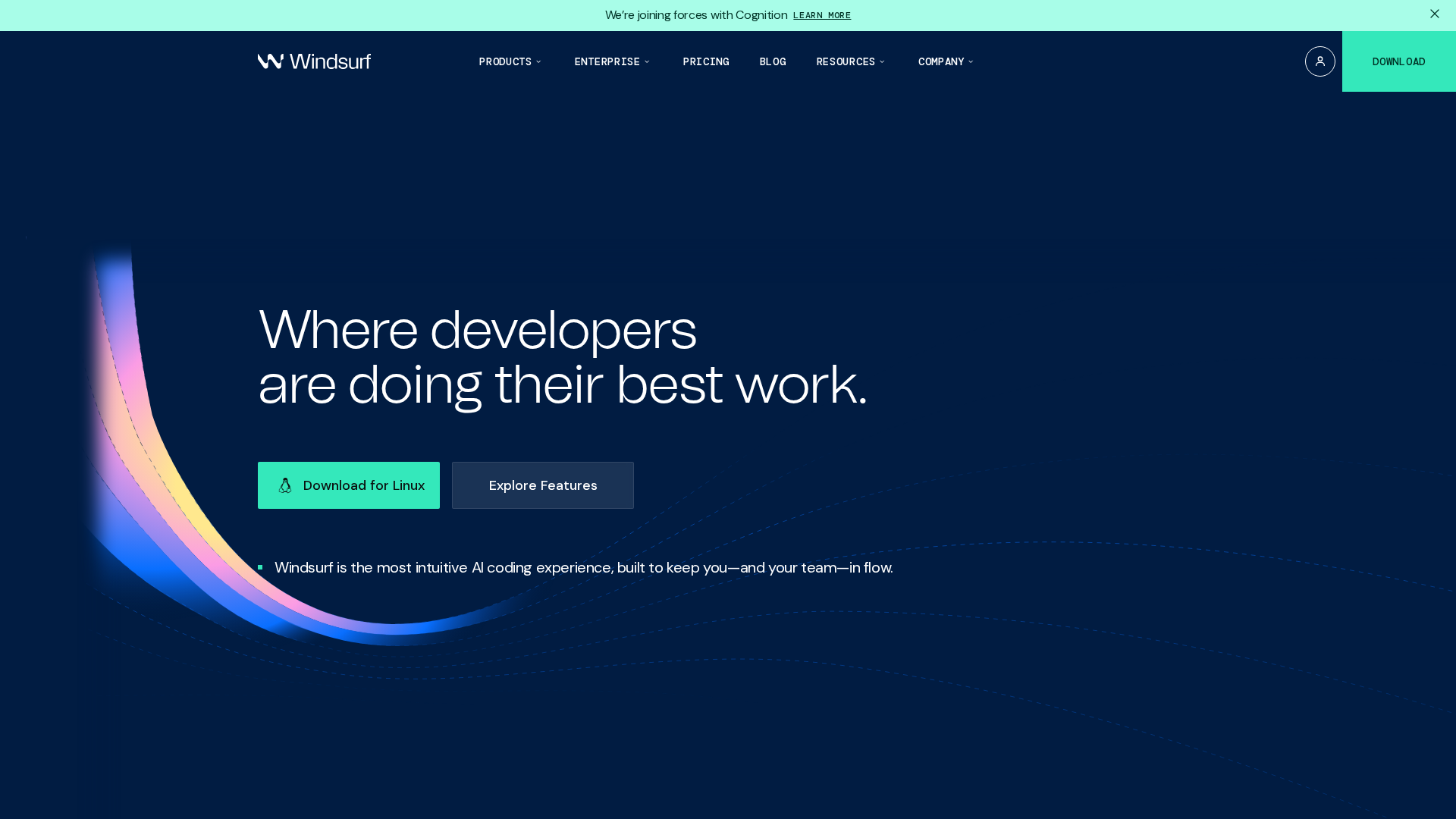Viewport: 1456px width, 819px height.
Task: Click the Windsurf wordmark text
Action: [x=330, y=61]
